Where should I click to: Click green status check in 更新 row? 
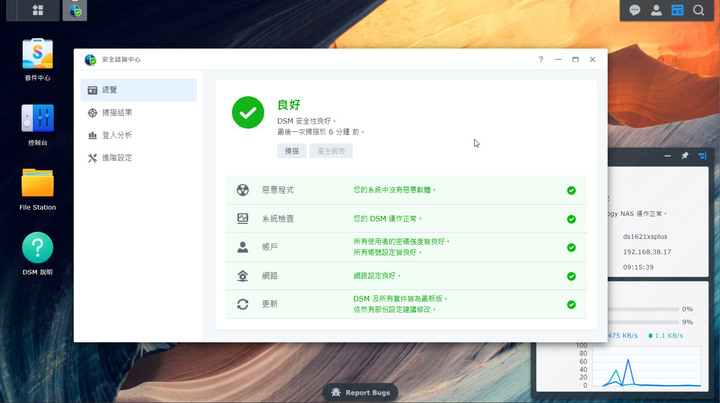(x=571, y=304)
